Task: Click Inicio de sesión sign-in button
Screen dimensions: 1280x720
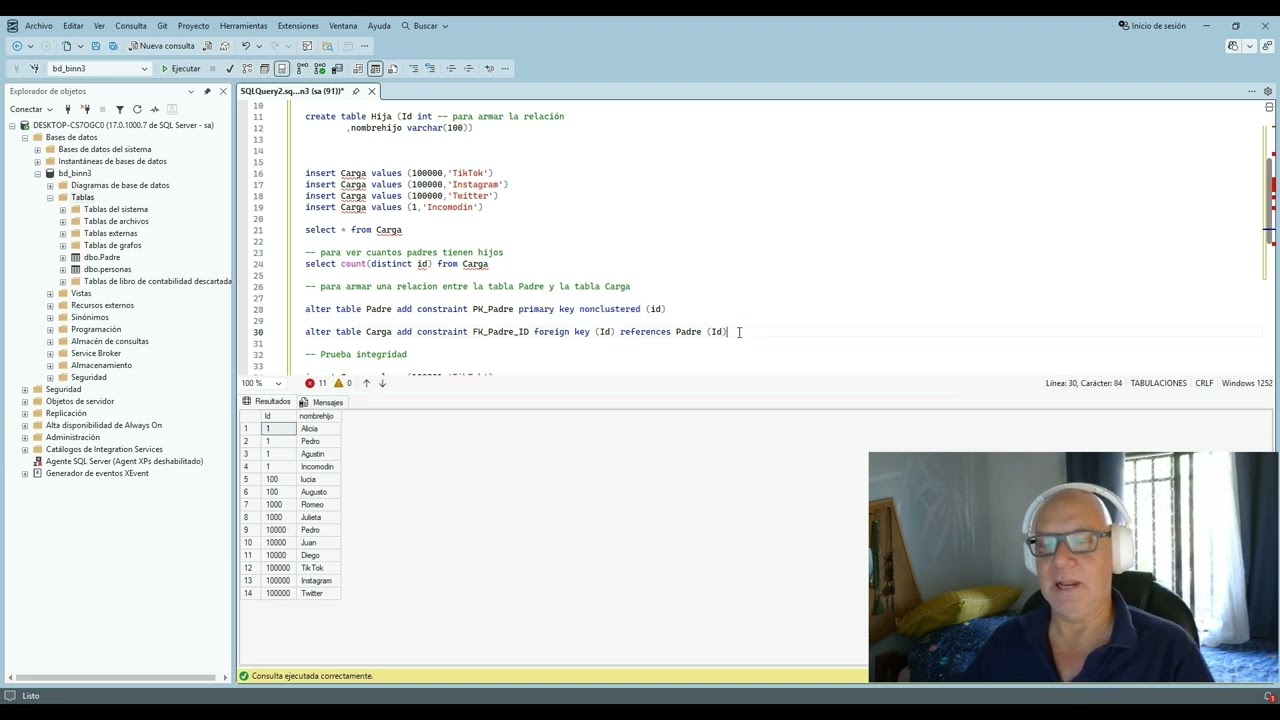Action: (1153, 26)
